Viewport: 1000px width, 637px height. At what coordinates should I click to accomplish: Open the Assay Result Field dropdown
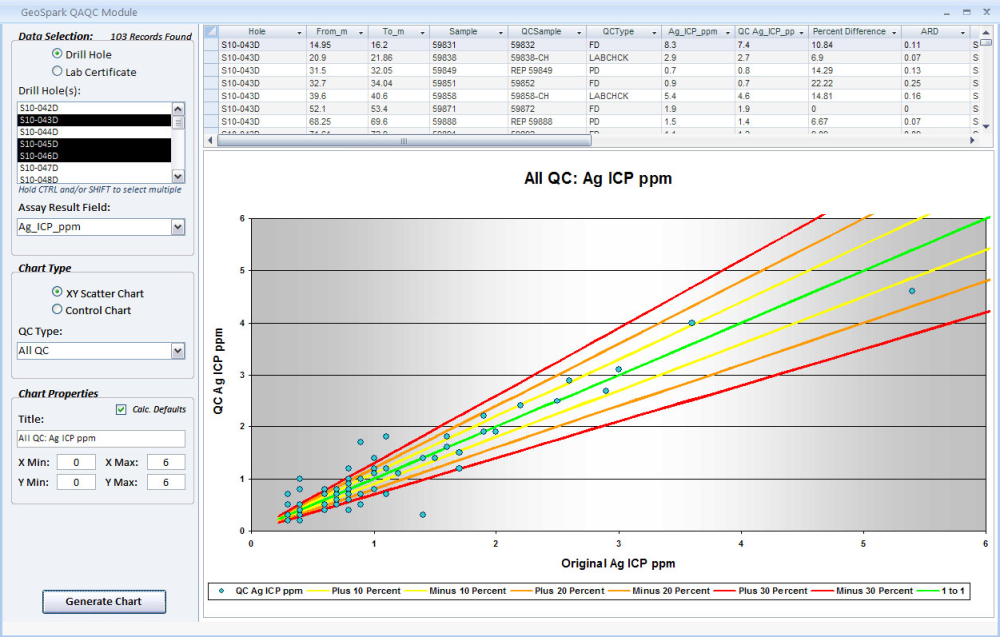point(178,227)
